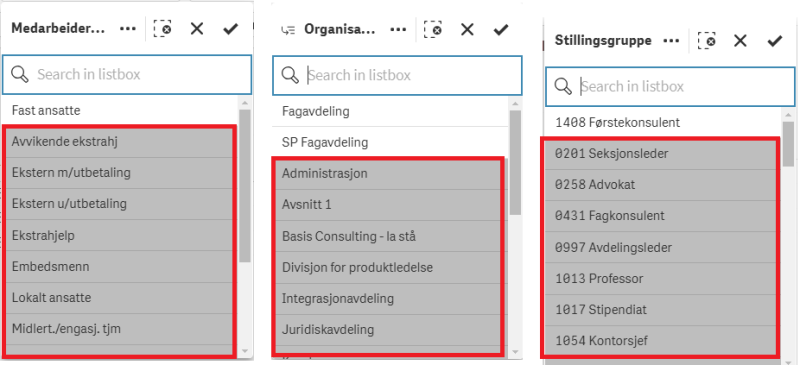This screenshot has height=365, width=800.
Task: Select Fast ansatte value
Action: tap(120, 110)
